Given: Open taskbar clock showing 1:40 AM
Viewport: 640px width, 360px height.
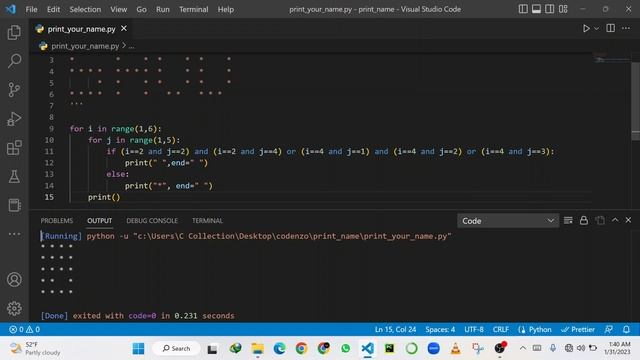Looking at the screenshot, I should [617, 348].
